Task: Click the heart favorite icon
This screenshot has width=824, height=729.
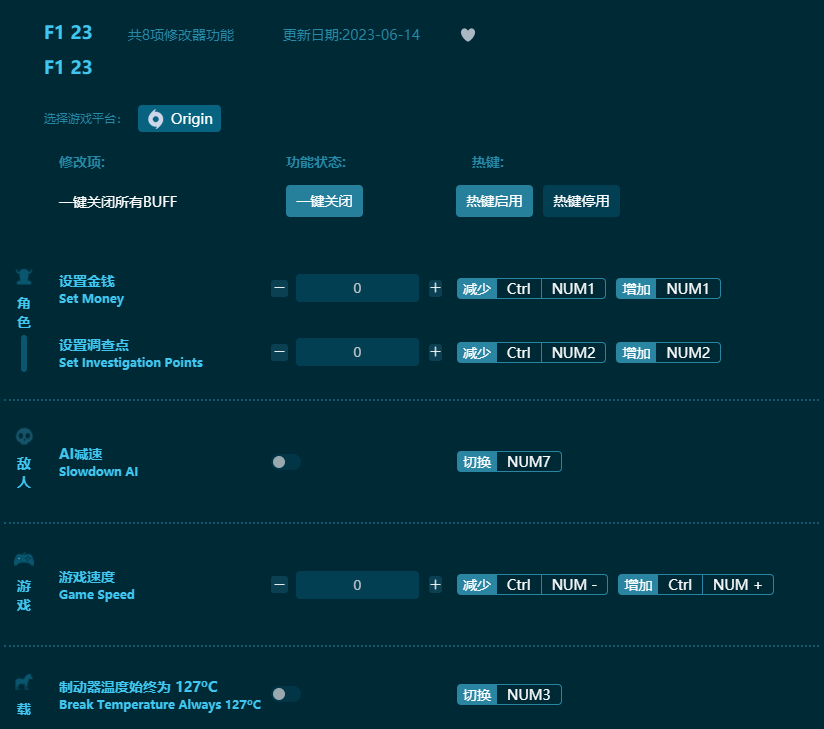Action: pos(467,35)
